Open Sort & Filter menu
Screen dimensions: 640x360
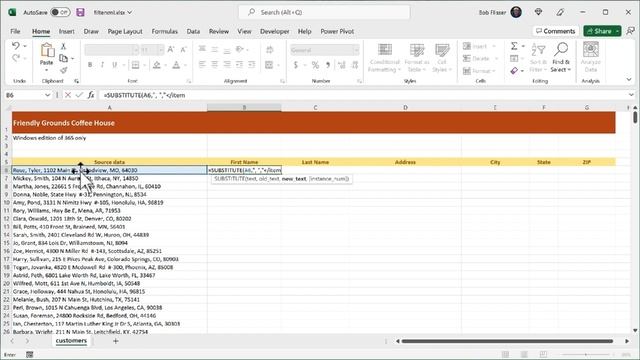pos(538,58)
